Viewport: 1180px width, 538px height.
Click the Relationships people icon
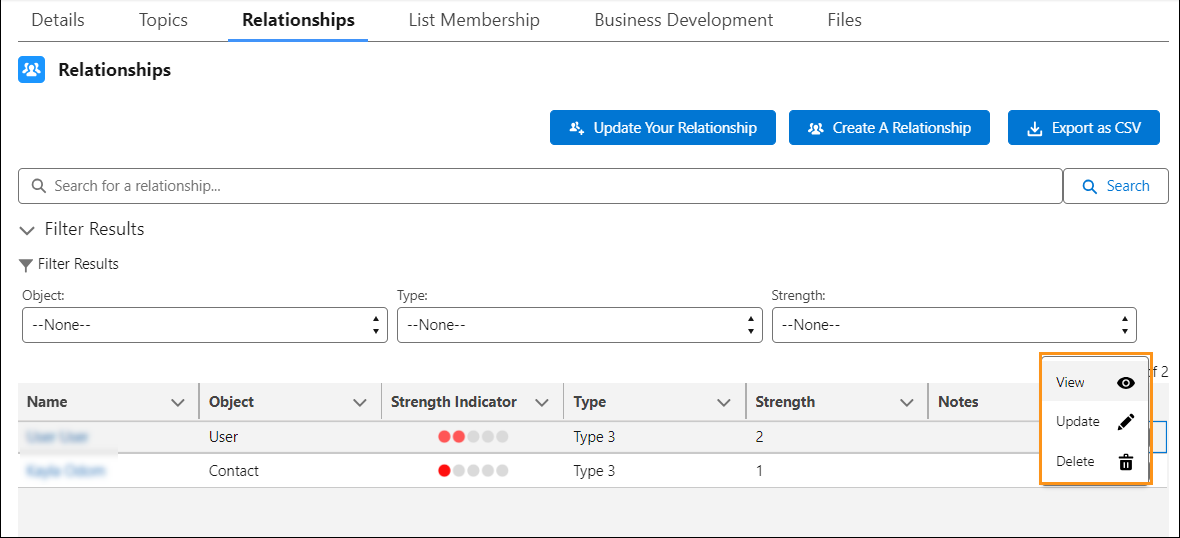pos(32,70)
